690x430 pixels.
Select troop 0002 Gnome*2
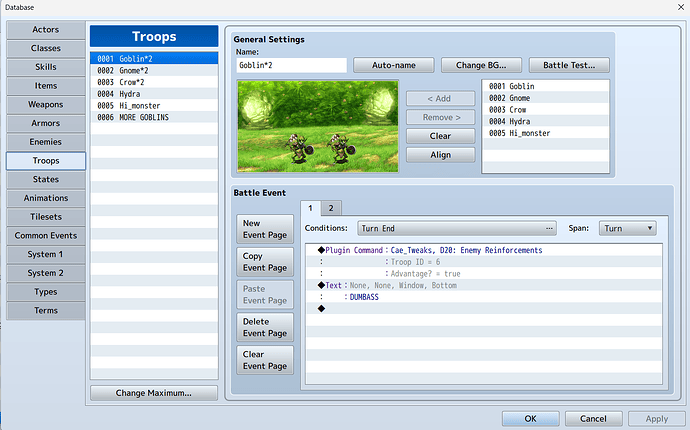pos(154,70)
